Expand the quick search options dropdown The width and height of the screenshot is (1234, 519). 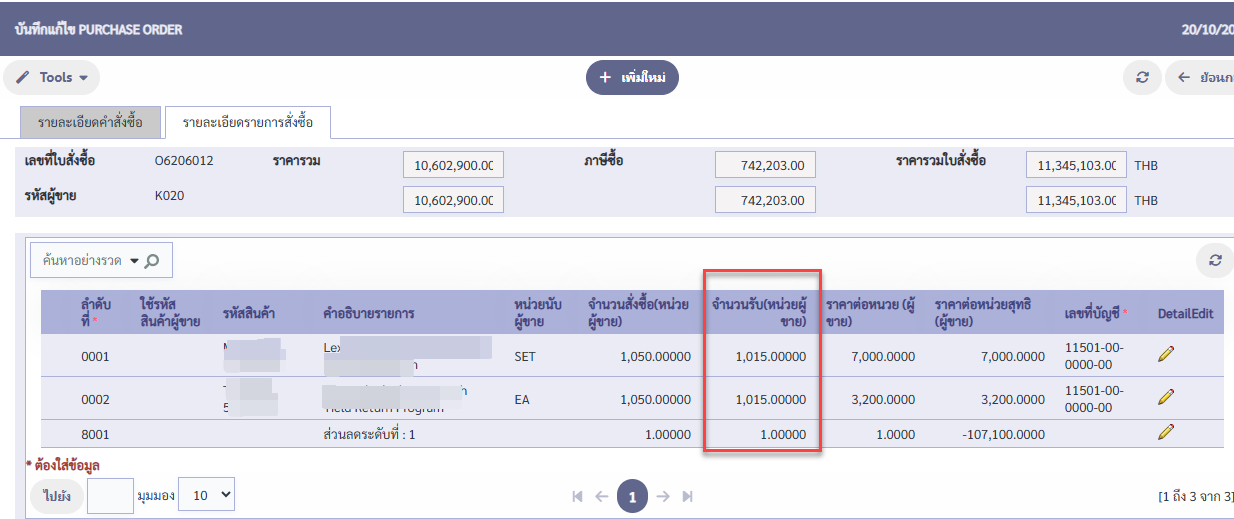point(134,260)
